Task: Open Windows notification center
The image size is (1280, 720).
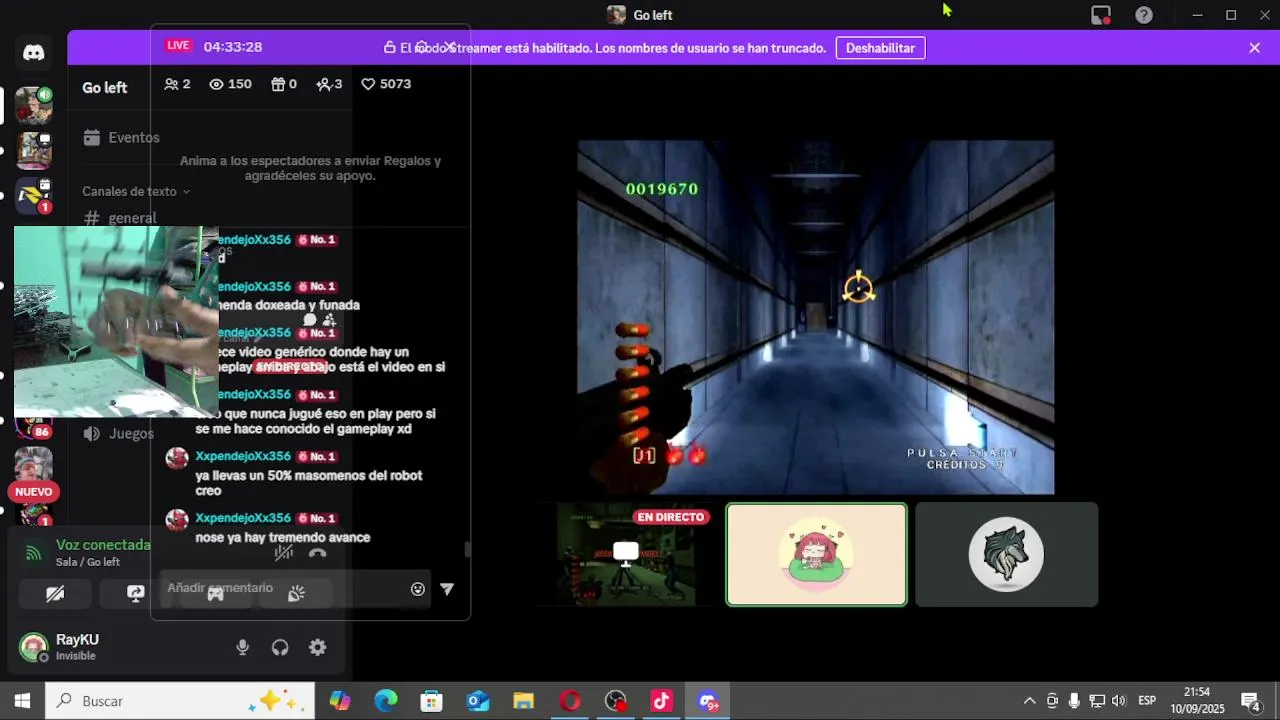Action: 1250,701
